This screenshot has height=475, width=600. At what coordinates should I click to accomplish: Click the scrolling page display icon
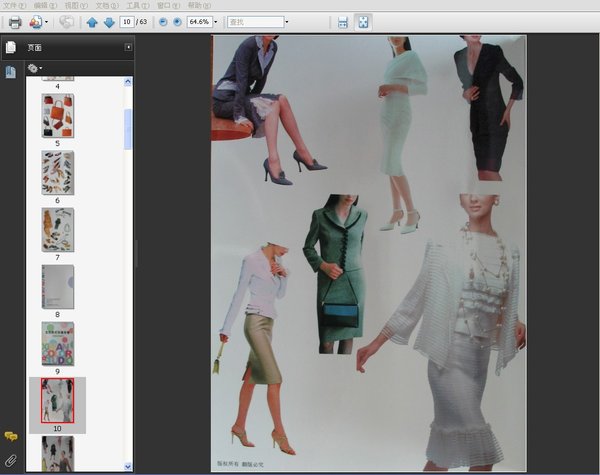point(343,22)
